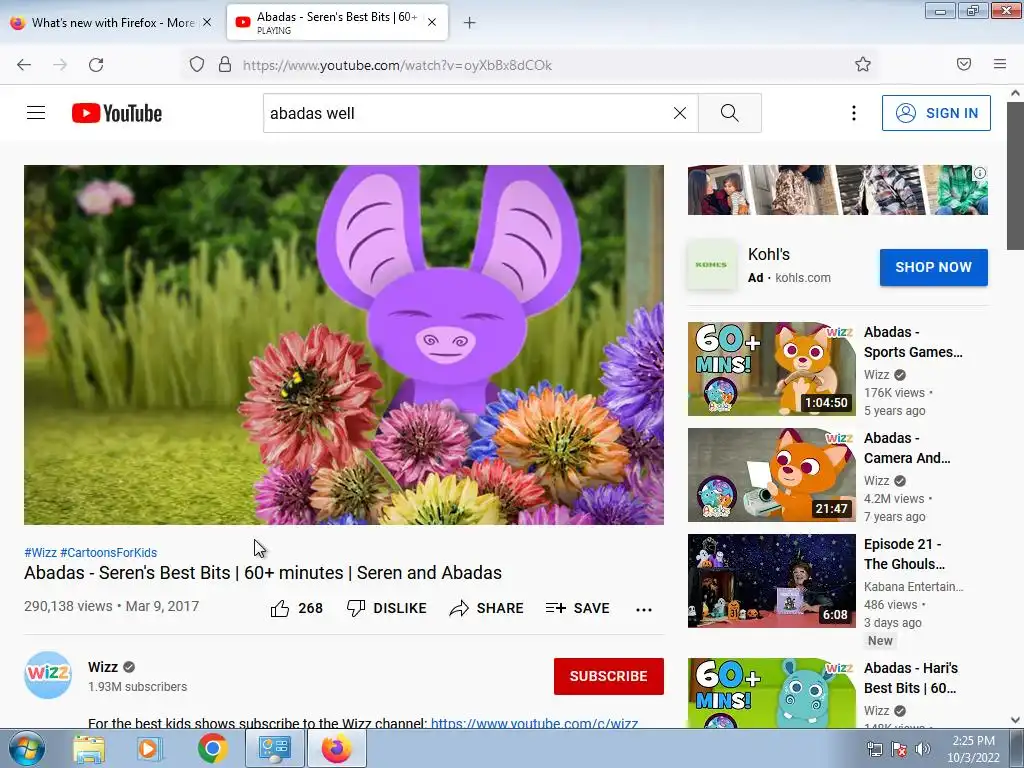This screenshot has width=1024, height=768.
Task: Click SAVE to playlist button
Action: (x=577, y=608)
